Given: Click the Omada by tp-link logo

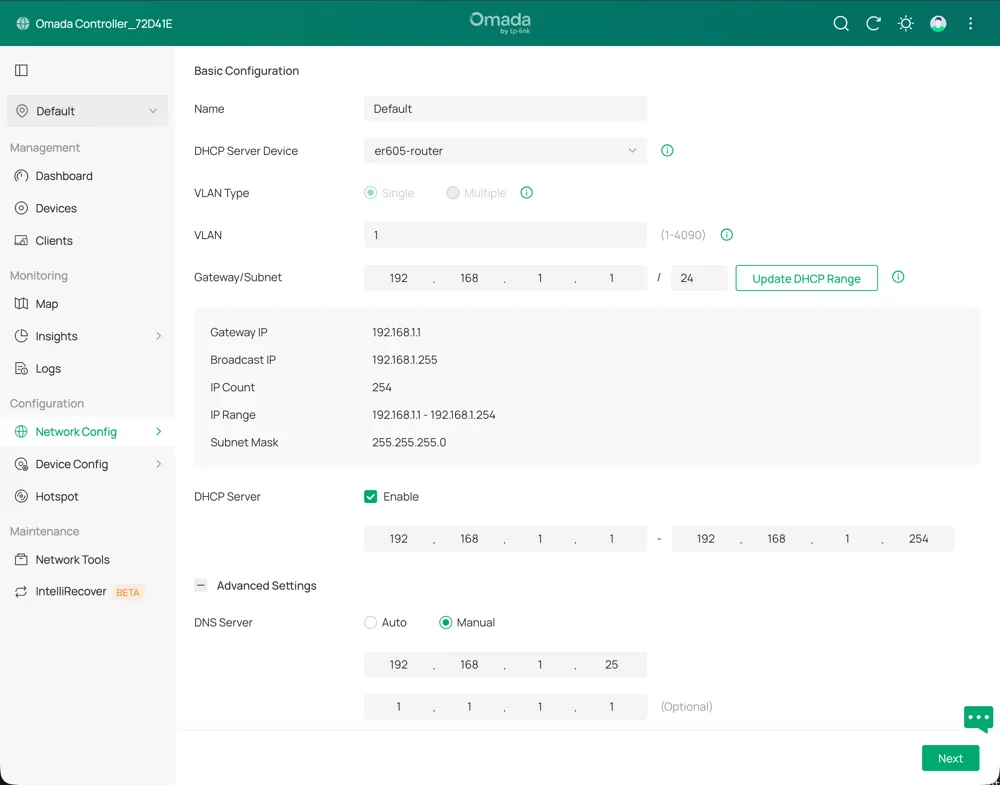Looking at the screenshot, I should pos(500,23).
